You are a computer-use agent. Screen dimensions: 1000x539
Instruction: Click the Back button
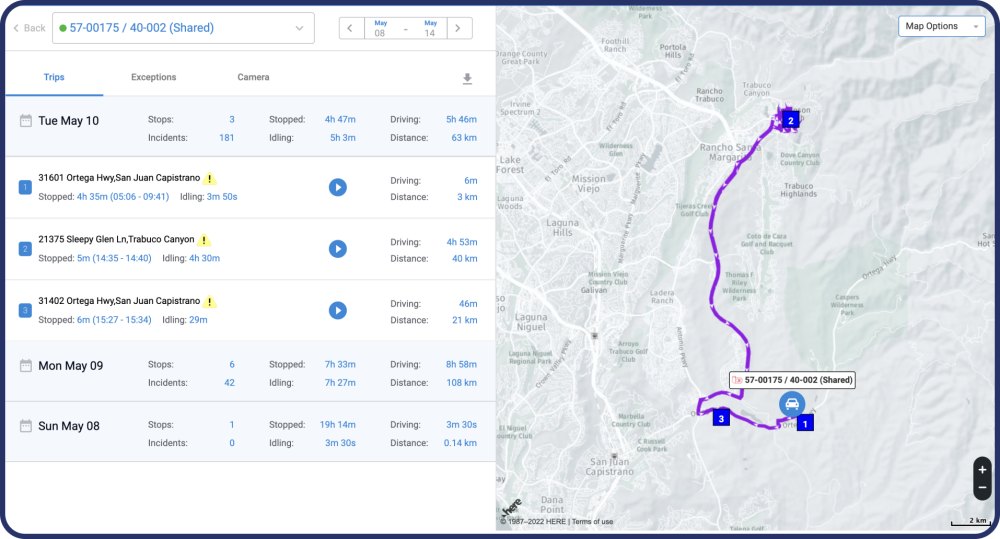(29, 28)
